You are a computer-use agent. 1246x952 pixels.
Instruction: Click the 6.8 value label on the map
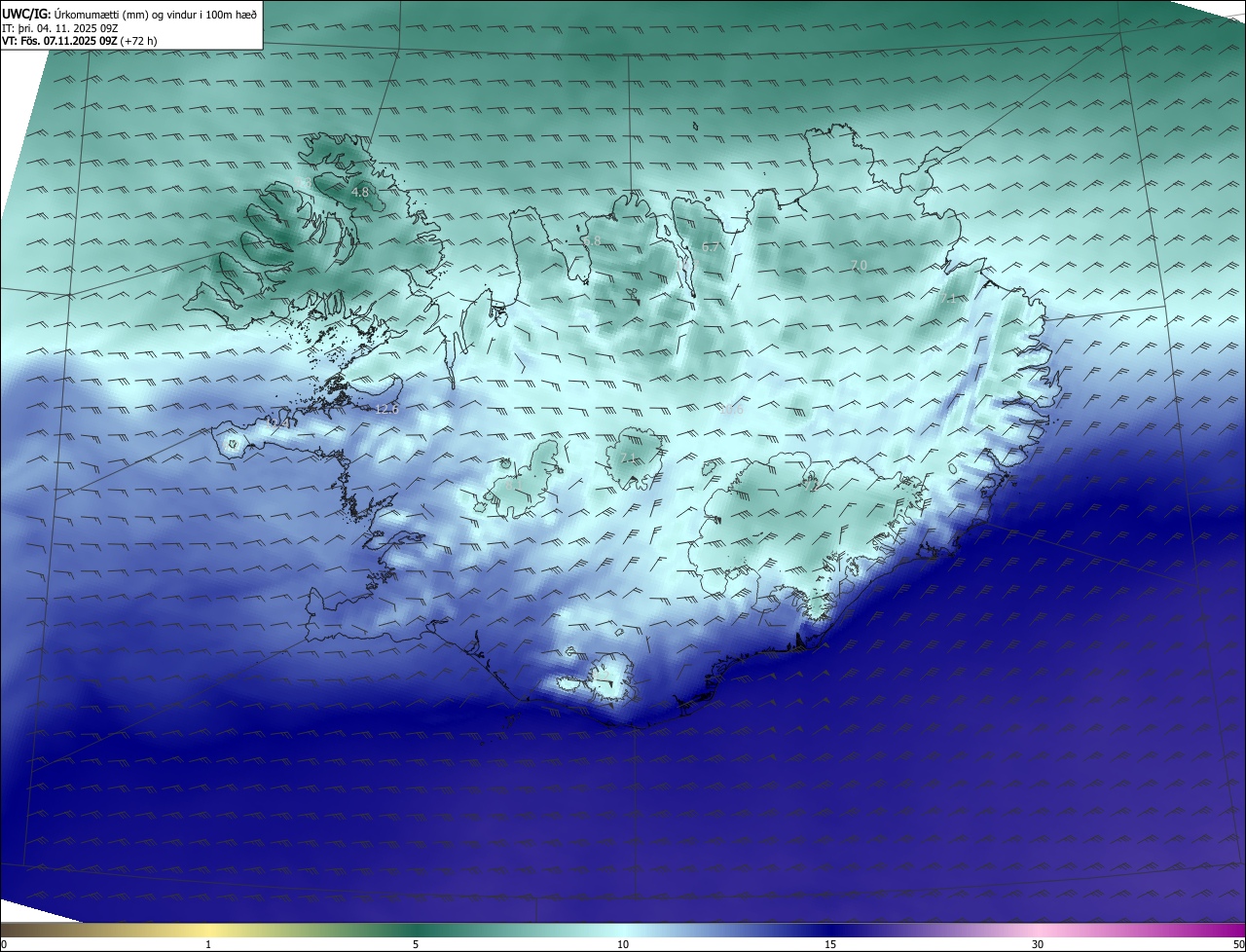pos(592,240)
